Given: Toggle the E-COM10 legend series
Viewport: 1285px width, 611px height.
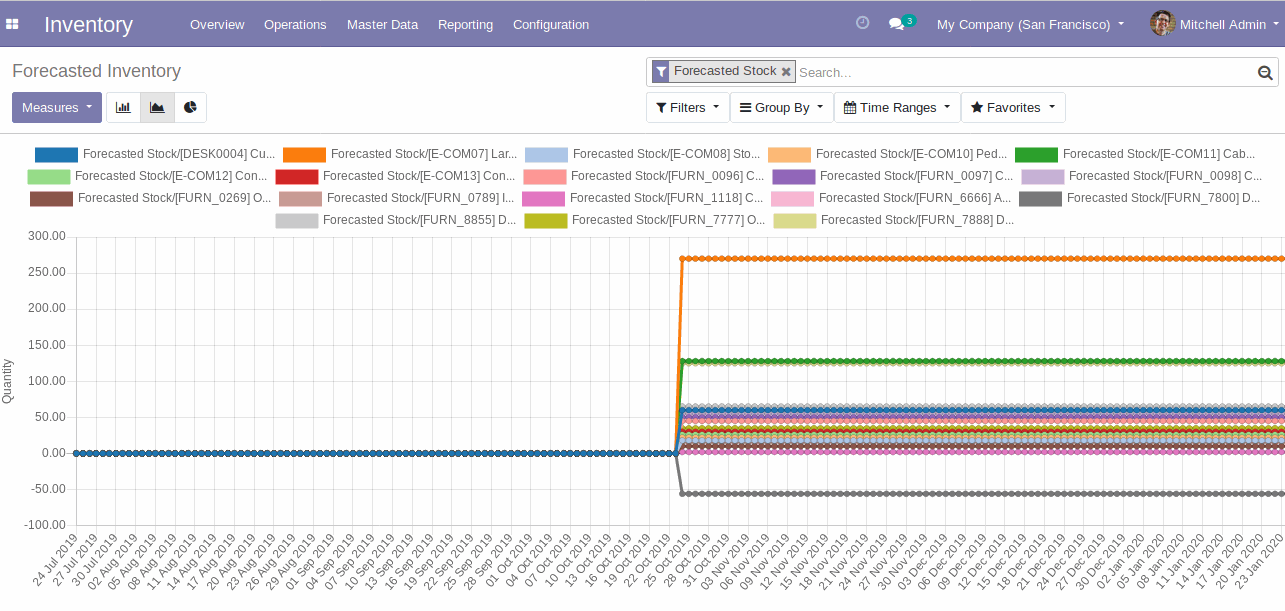Looking at the screenshot, I should (x=887, y=155).
